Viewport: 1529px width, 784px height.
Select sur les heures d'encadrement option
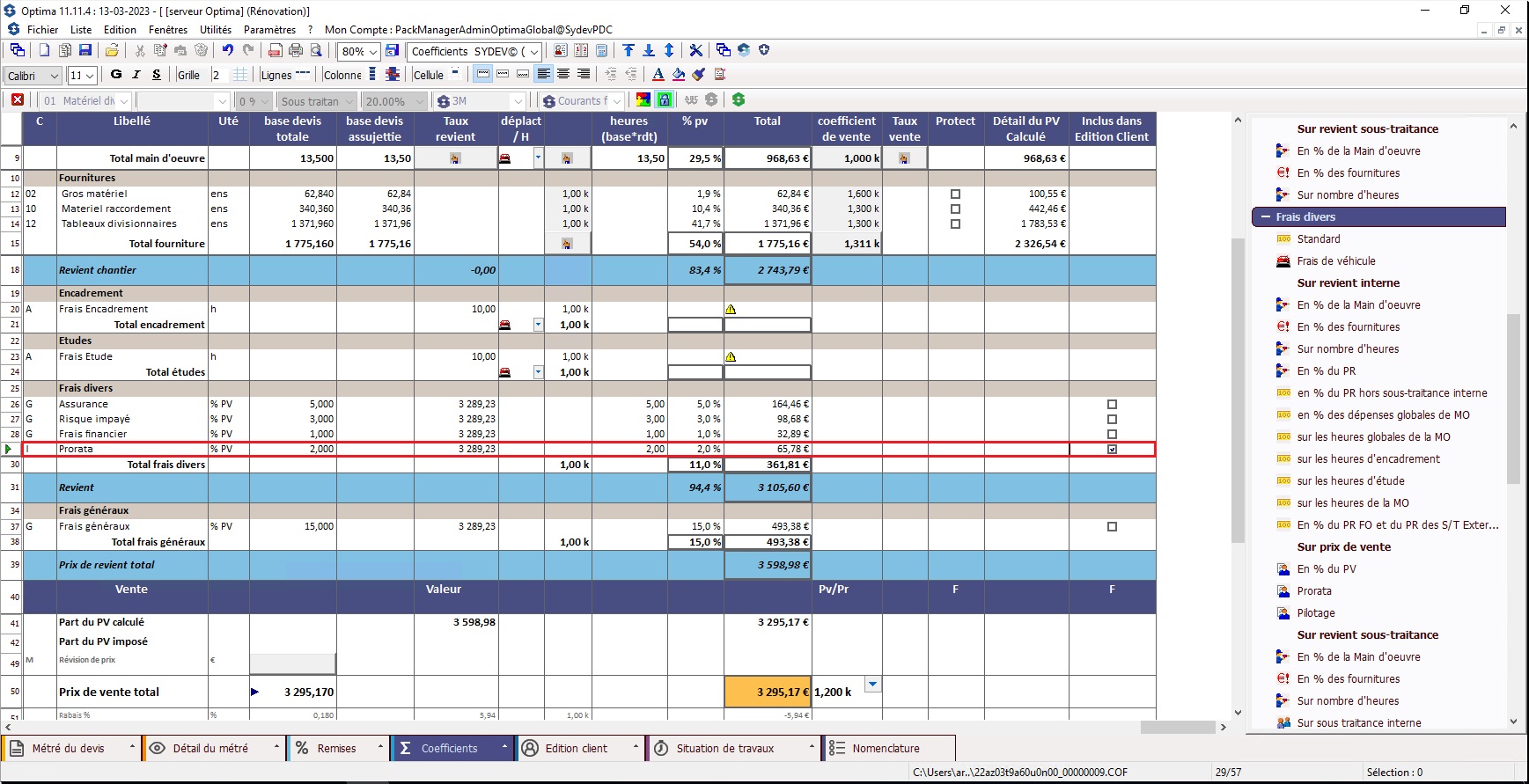[x=1369, y=458]
